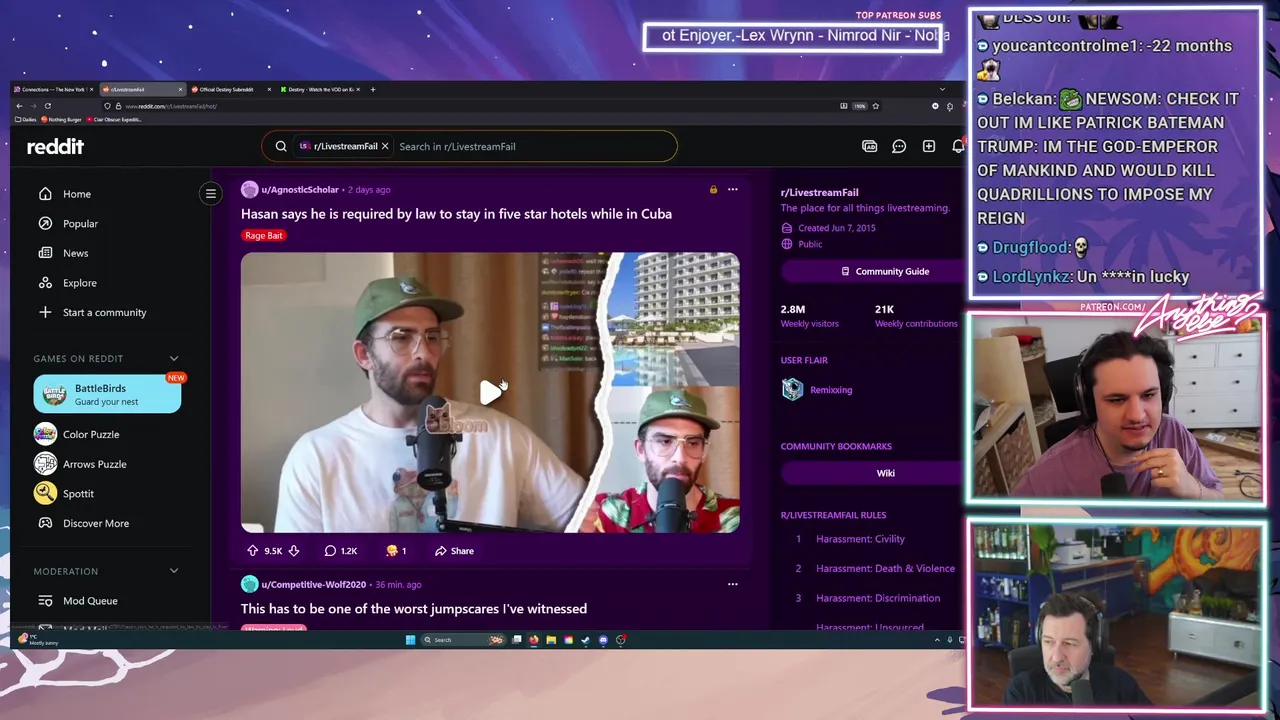
Task: Give an award to the Hasan post
Action: (x=396, y=551)
